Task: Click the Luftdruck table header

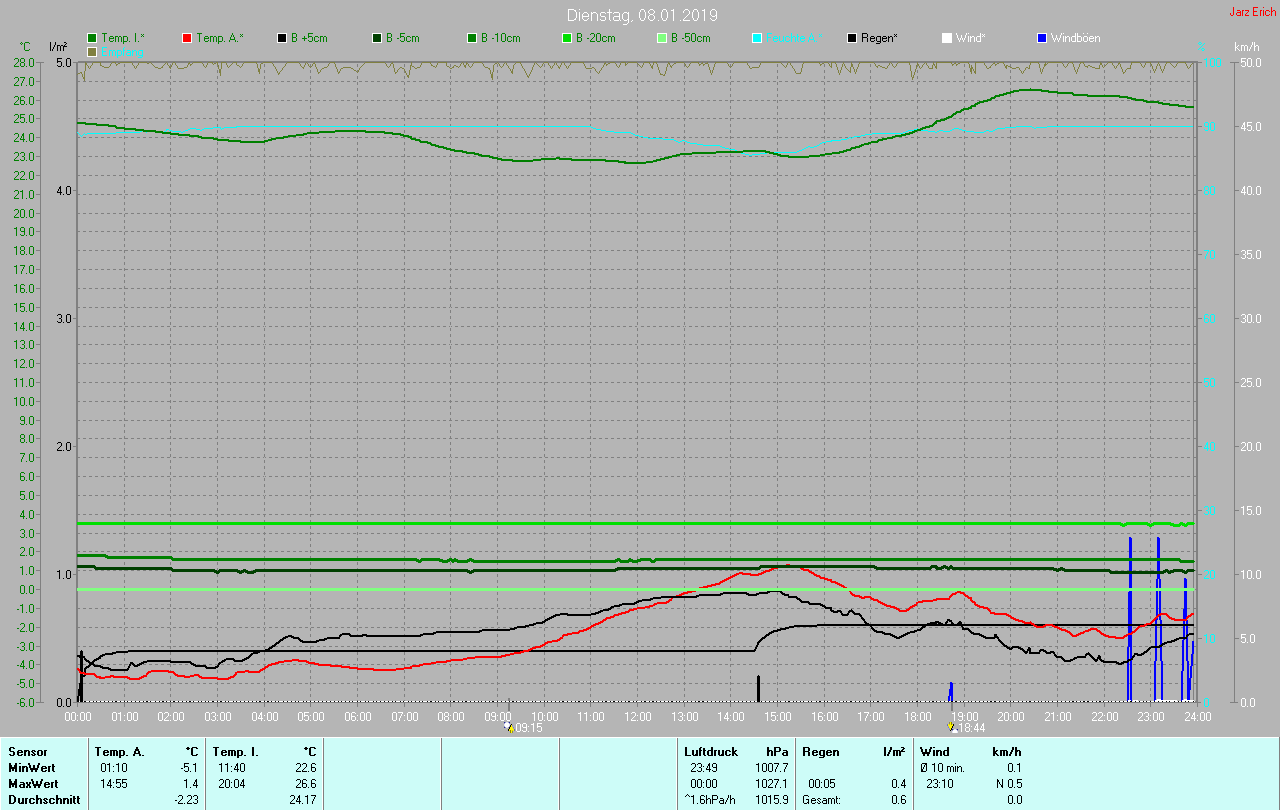Action: [x=711, y=751]
